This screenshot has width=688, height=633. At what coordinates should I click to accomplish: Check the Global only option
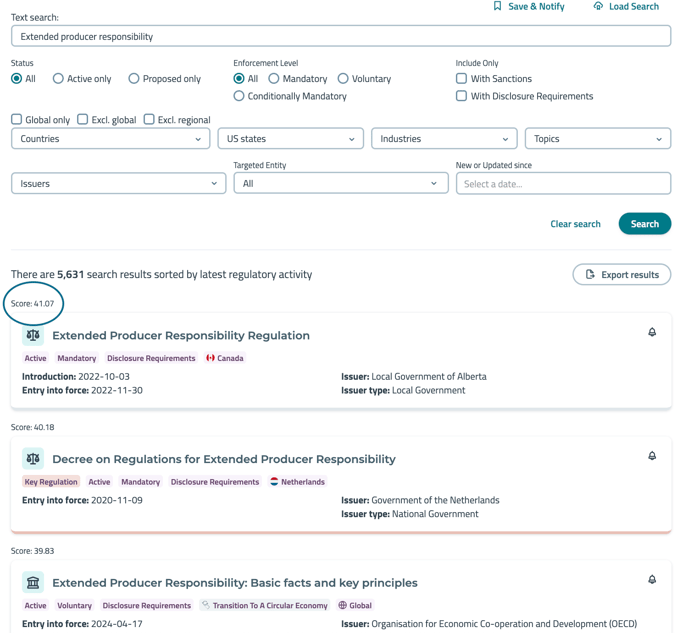[x=17, y=120]
